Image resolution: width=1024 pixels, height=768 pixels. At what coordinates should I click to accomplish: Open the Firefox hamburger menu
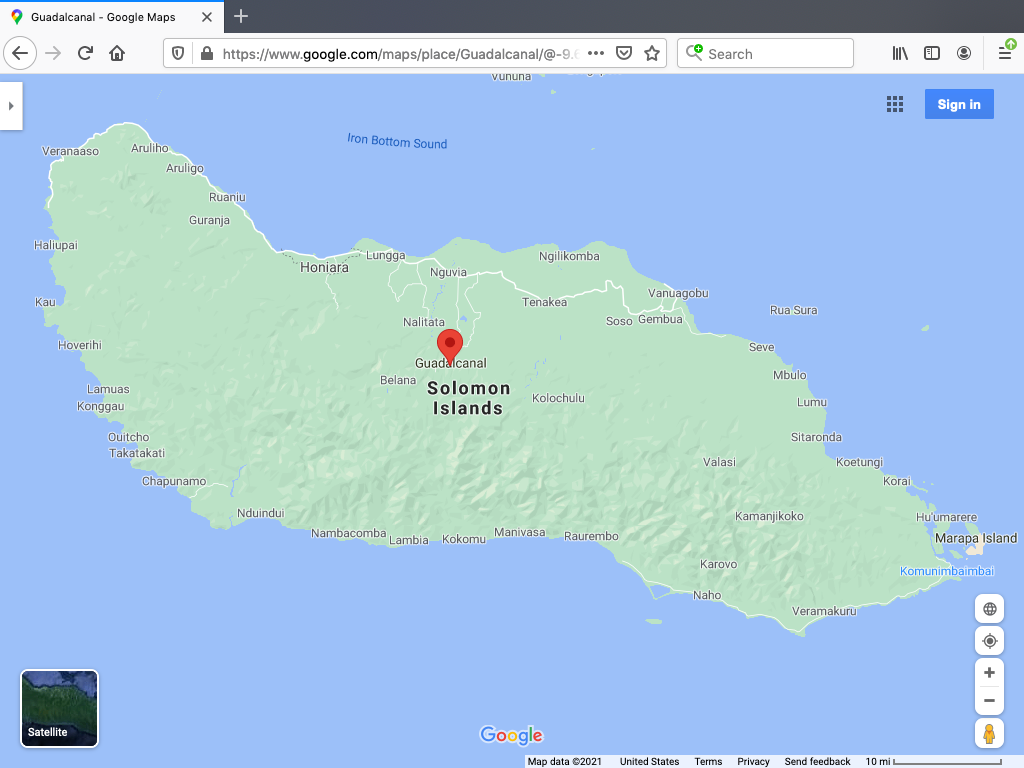tap(1005, 53)
